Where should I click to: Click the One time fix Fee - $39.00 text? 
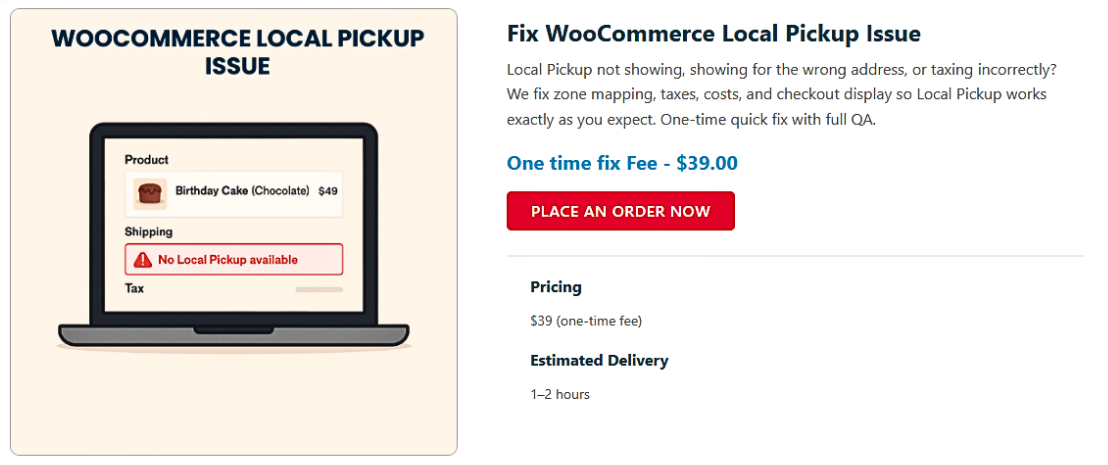(622, 163)
